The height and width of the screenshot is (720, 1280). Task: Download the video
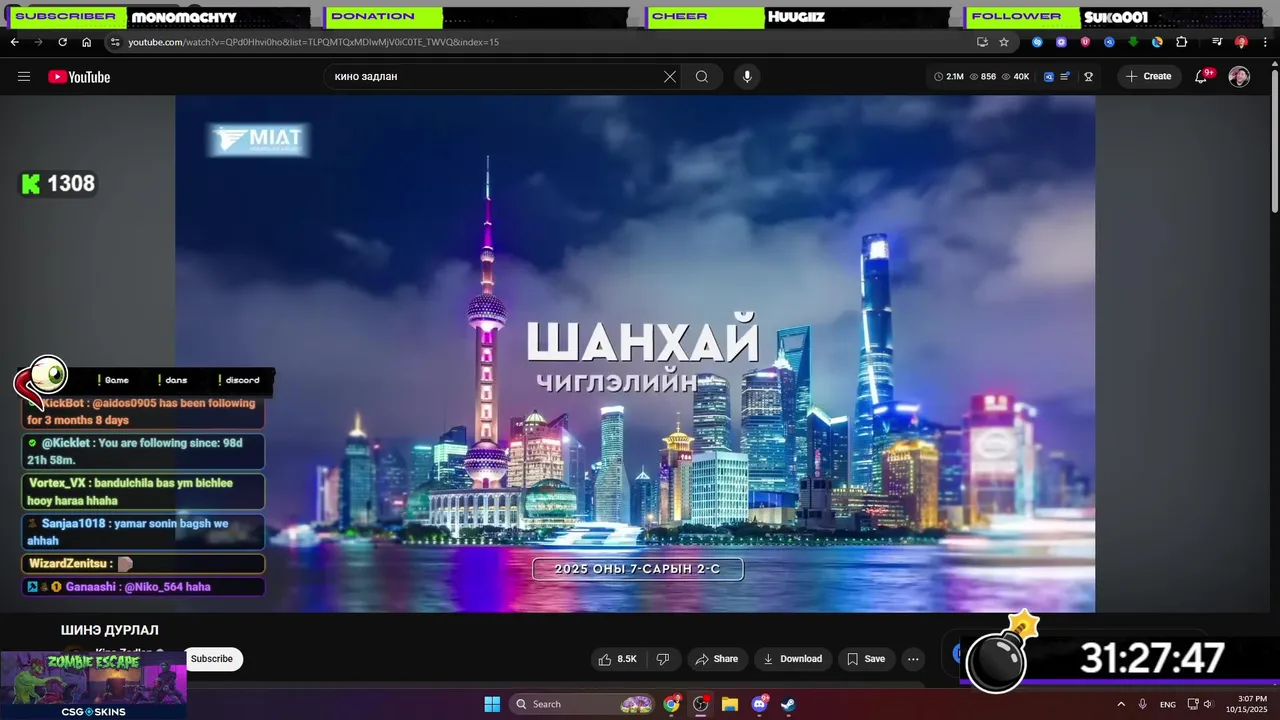(x=792, y=659)
